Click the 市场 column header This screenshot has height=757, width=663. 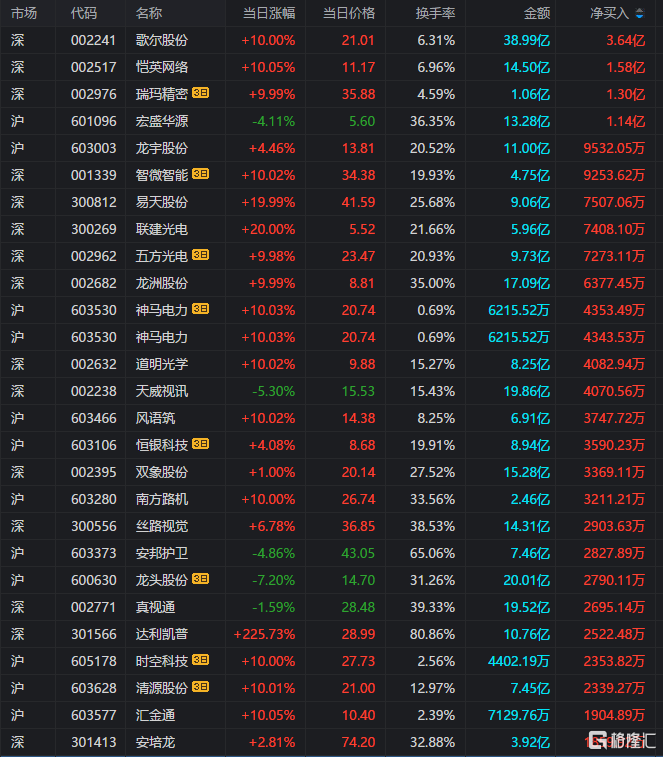[24, 14]
